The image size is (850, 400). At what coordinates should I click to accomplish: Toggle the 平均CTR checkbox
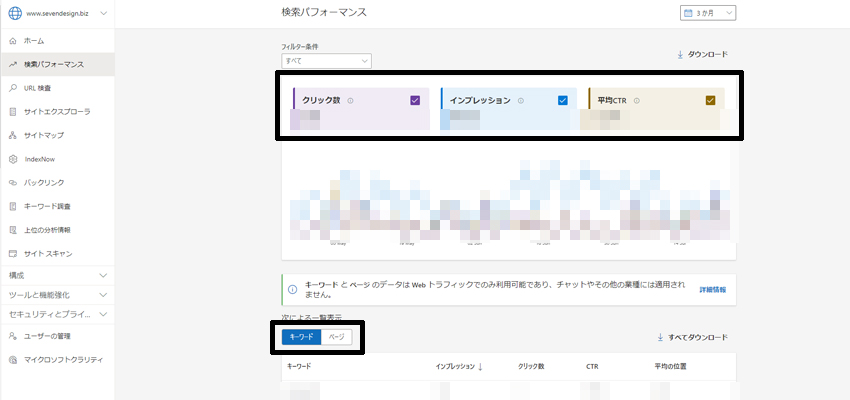click(711, 100)
